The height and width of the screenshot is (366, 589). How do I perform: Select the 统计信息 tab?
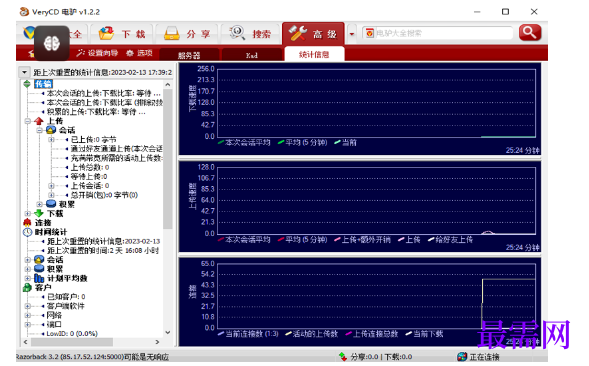(x=314, y=54)
